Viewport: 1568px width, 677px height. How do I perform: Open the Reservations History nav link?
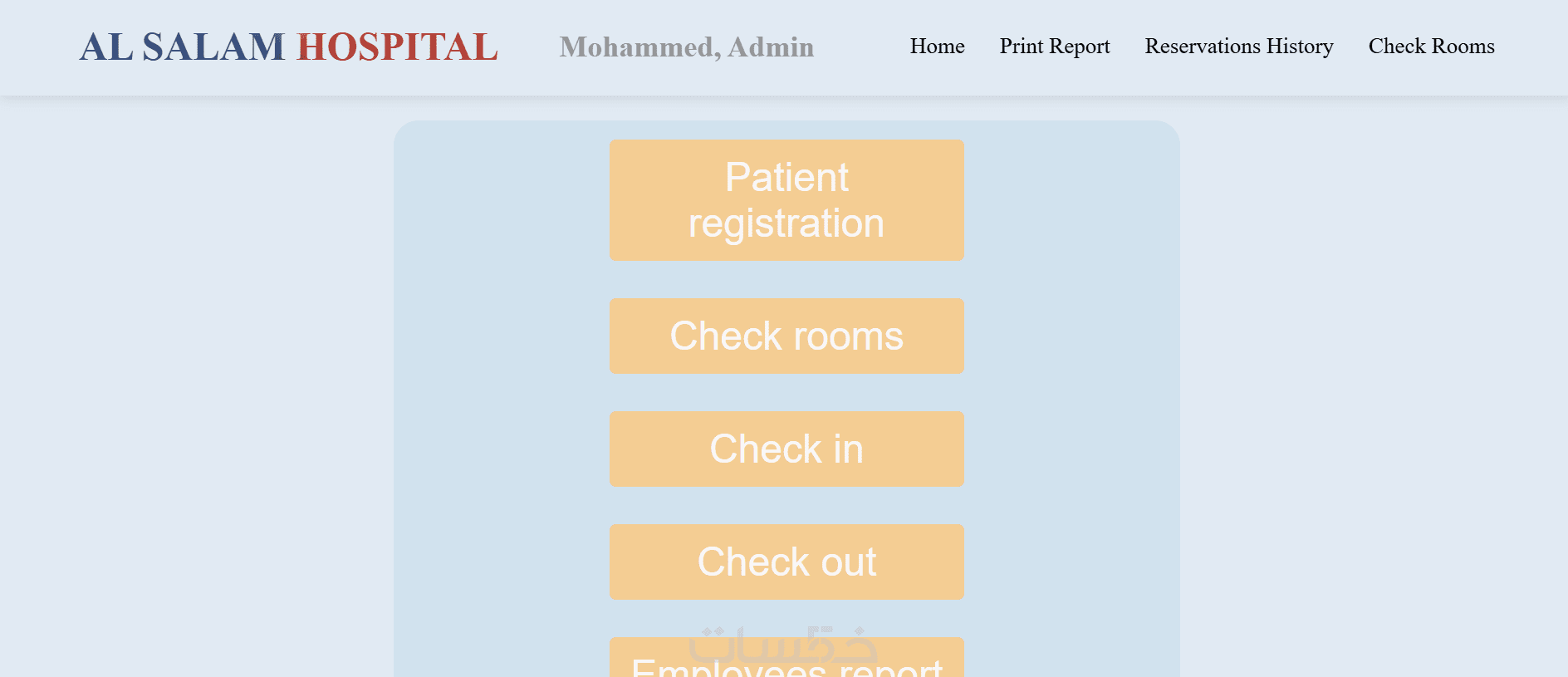click(1238, 47)
